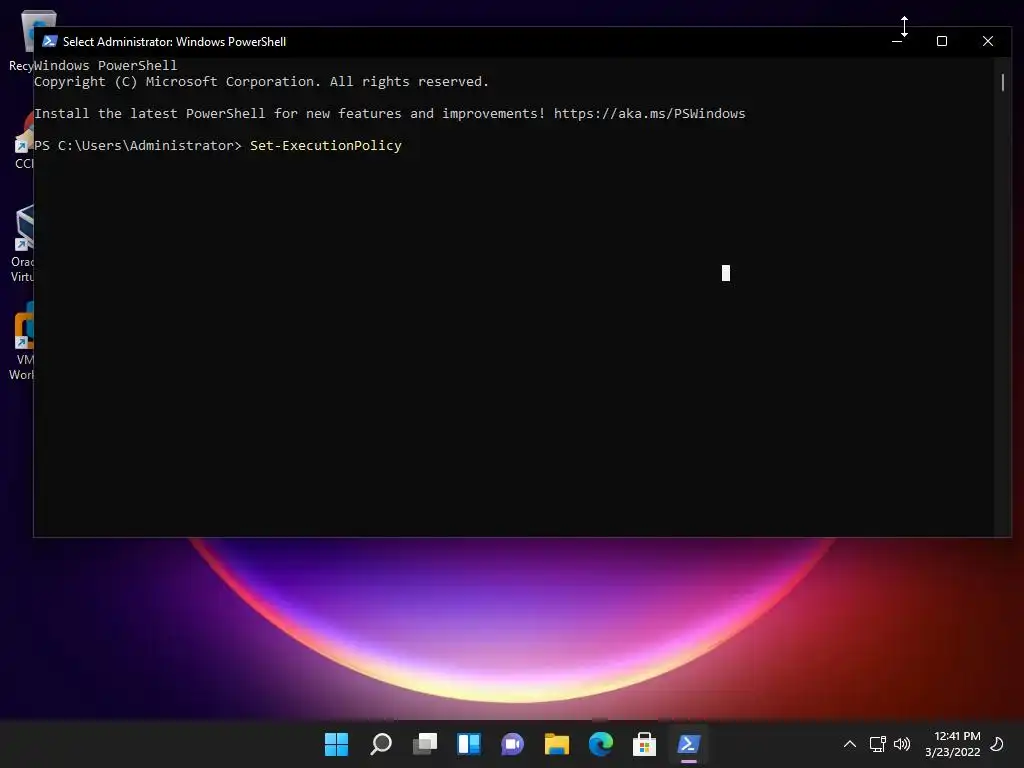Click the Select Administrator: Windows PowerShell title
Viewport: 1024px width, 768px height.
point(174,42)
